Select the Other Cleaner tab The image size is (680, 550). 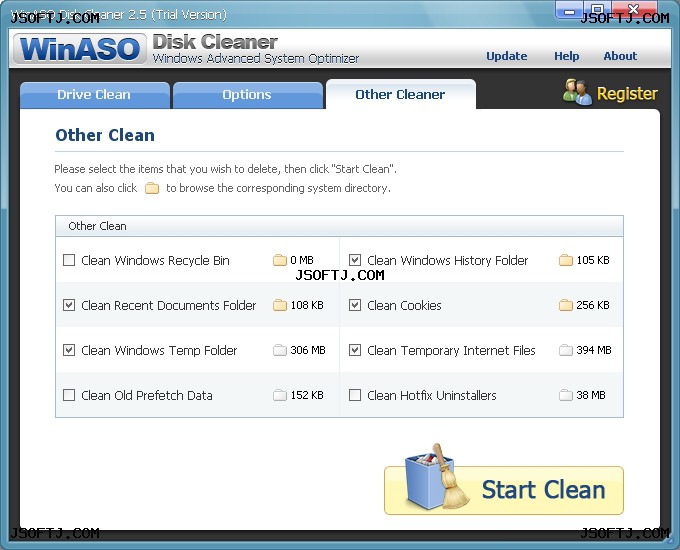tap(401, 95)
